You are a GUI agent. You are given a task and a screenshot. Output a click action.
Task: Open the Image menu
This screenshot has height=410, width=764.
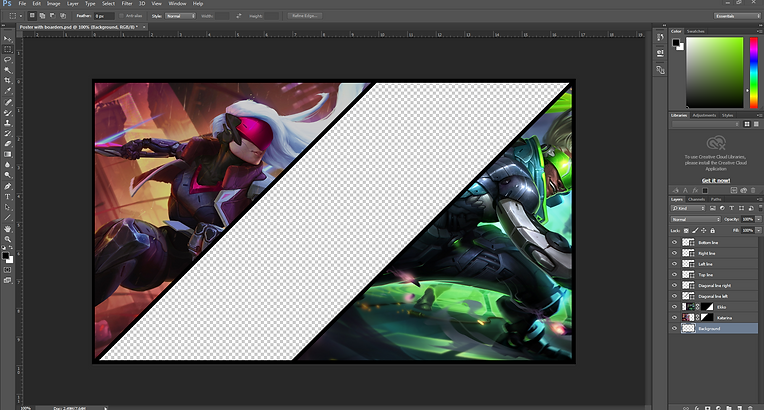click(54, 3)
